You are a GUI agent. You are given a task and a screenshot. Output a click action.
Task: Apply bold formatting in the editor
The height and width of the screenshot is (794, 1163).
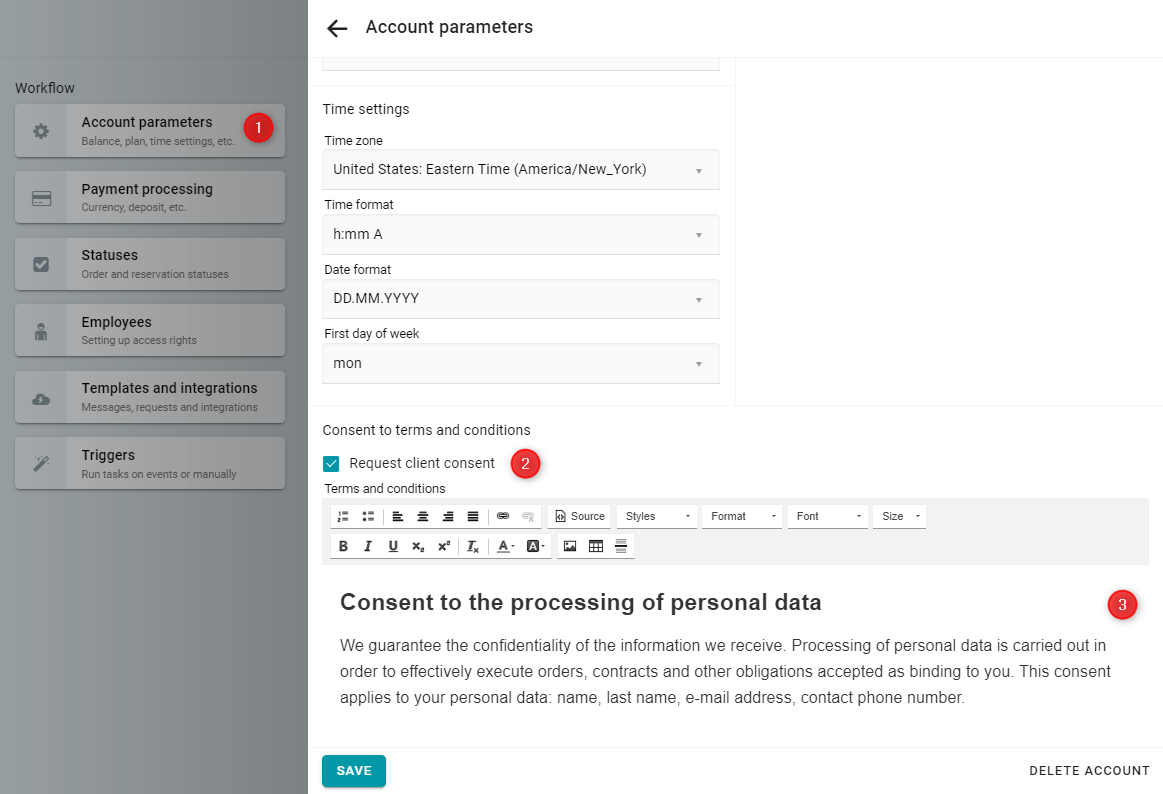pyautogui.click(x=343, y=546)
